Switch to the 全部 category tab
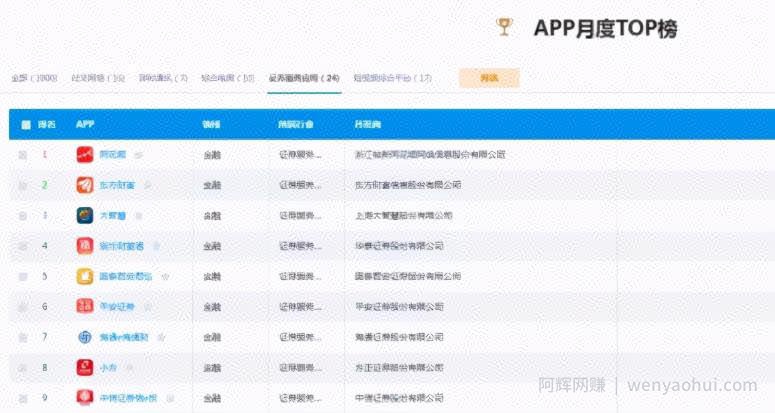The width and height of the screenshot is (775, 413). (x=35, y=78)
